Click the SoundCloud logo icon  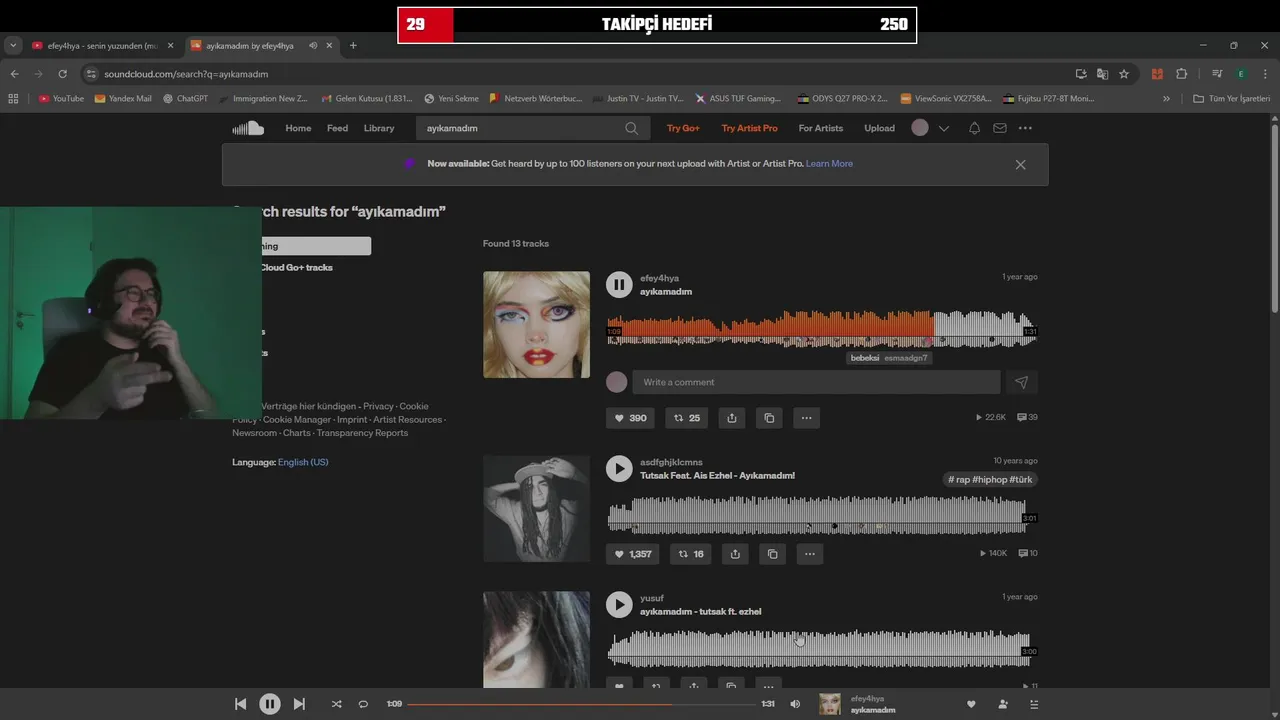(248, 128)
